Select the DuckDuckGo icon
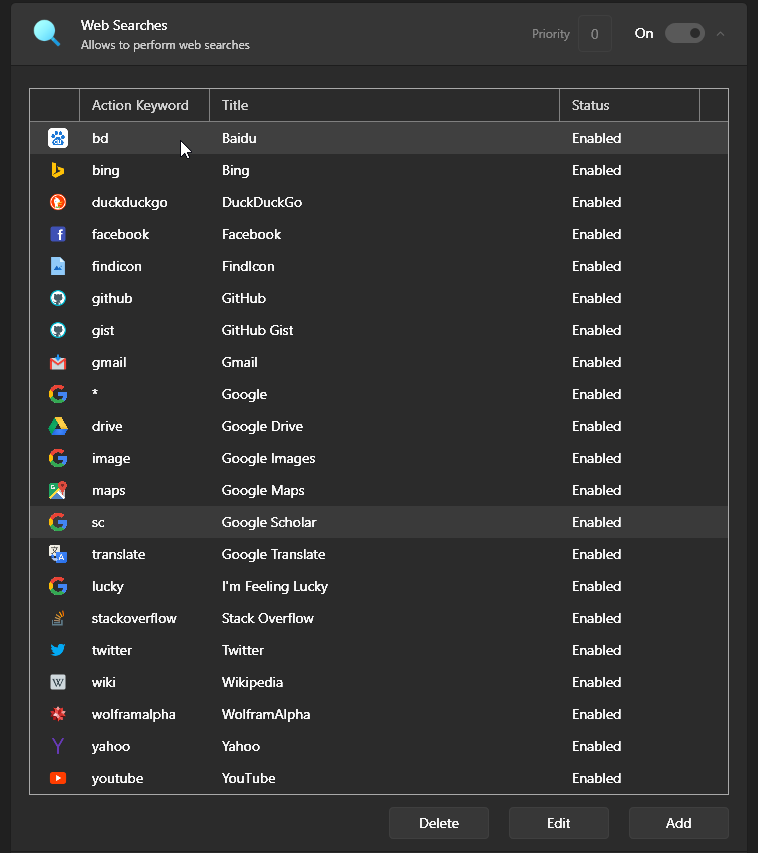Screen dimensions: 758x853 57,202
